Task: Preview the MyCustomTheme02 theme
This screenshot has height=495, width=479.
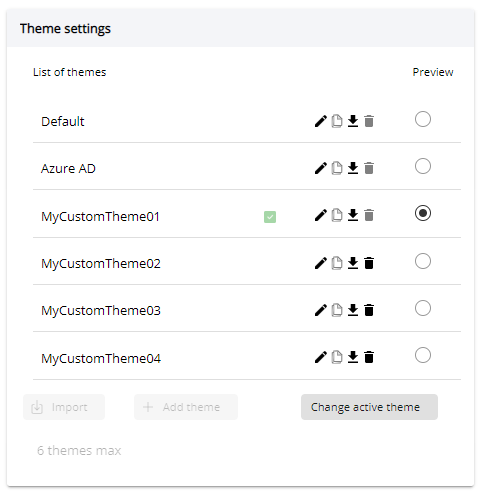Action: tap(423, 261)
